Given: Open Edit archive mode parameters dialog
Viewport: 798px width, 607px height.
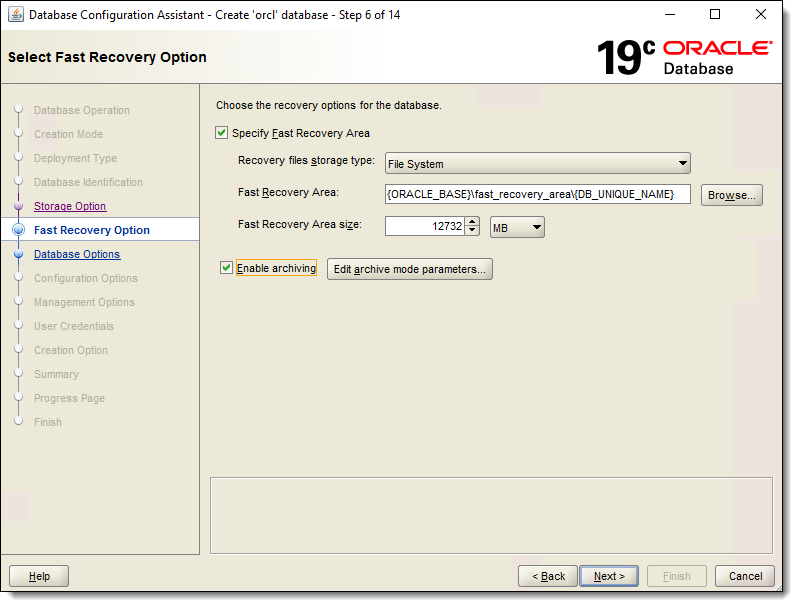Looking at the screenshot, I should [x=410, y=269].
